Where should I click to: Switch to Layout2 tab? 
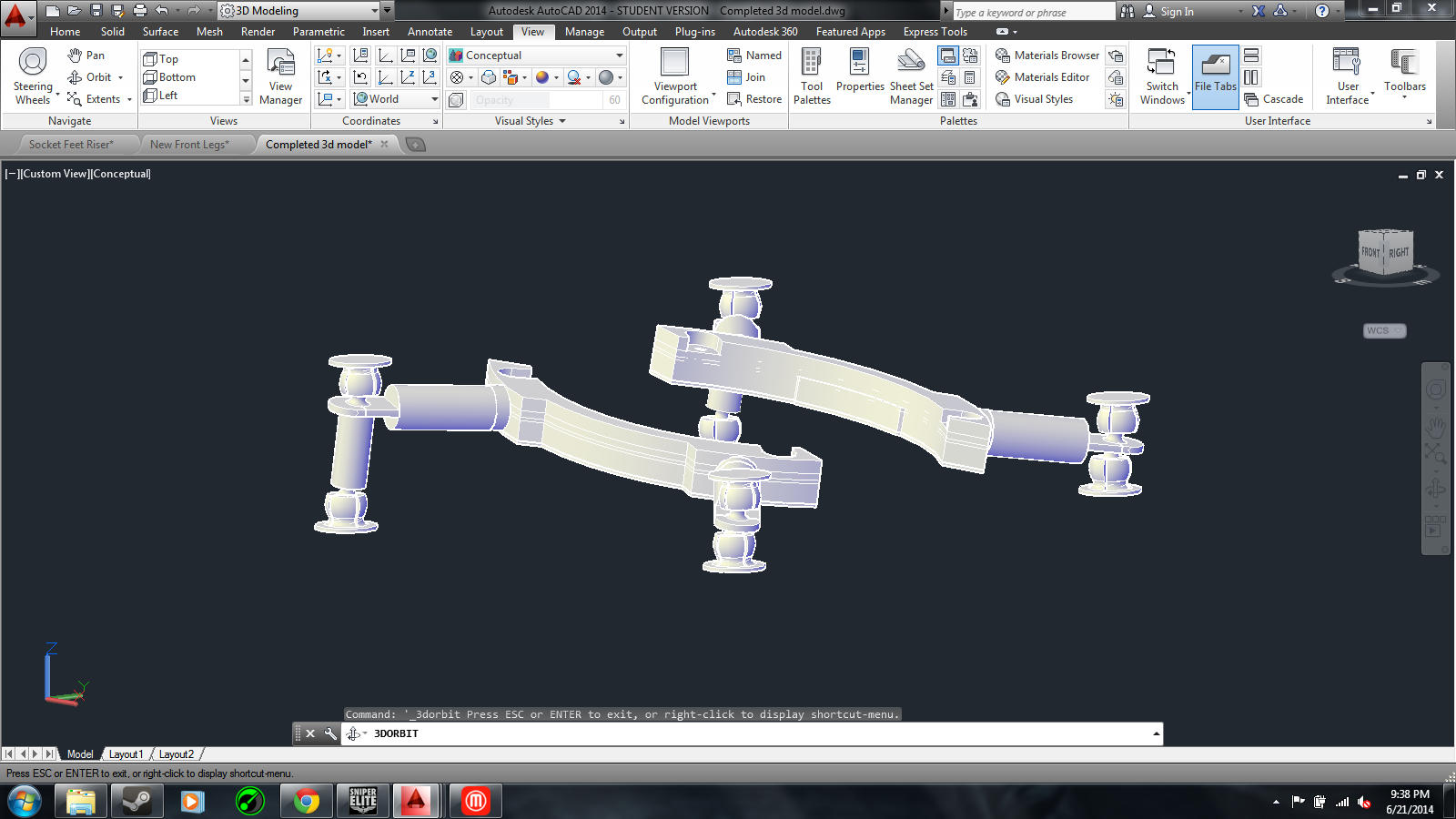coord(177,754)
